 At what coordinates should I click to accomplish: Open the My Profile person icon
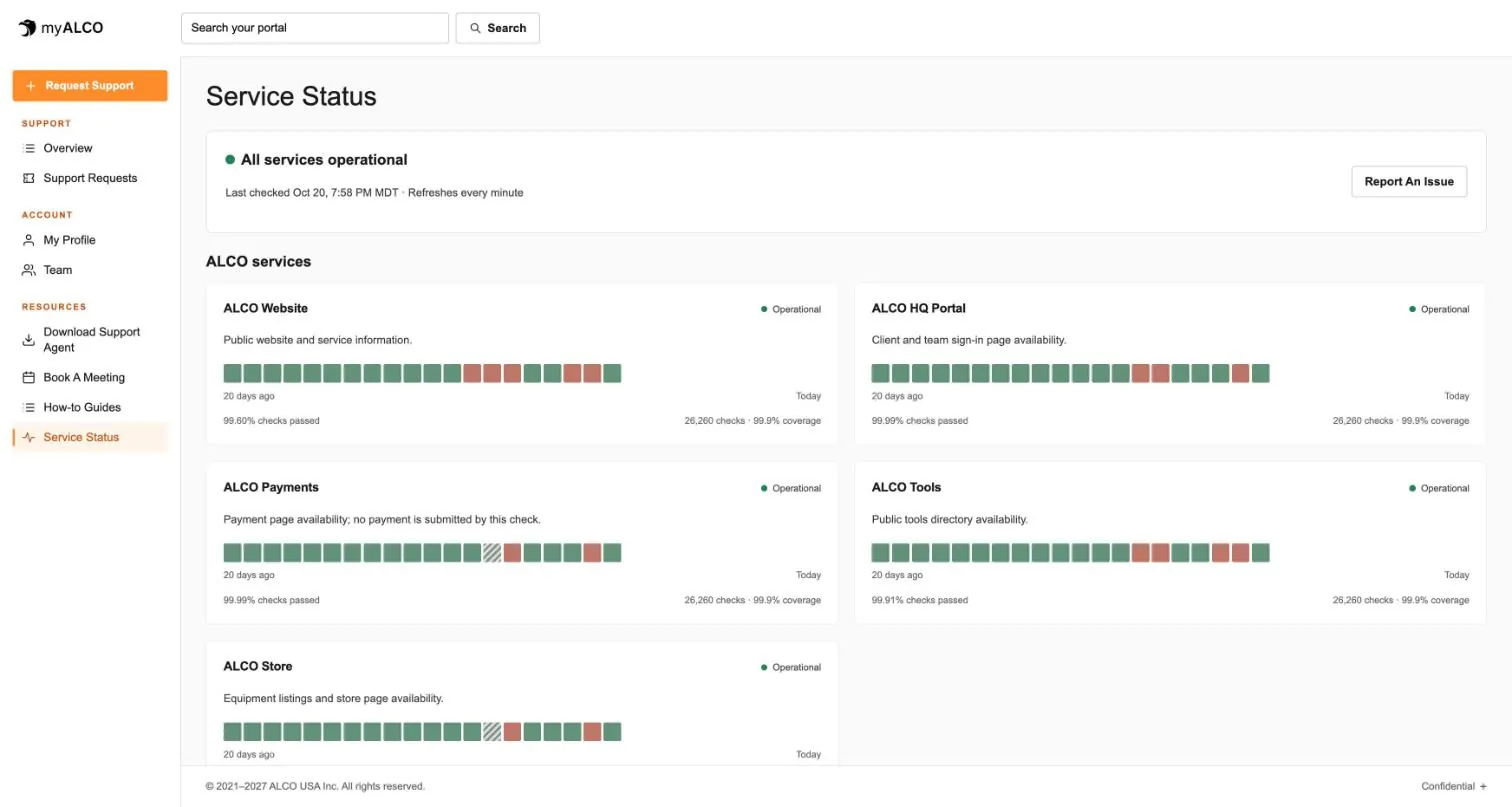pos(29,240)
